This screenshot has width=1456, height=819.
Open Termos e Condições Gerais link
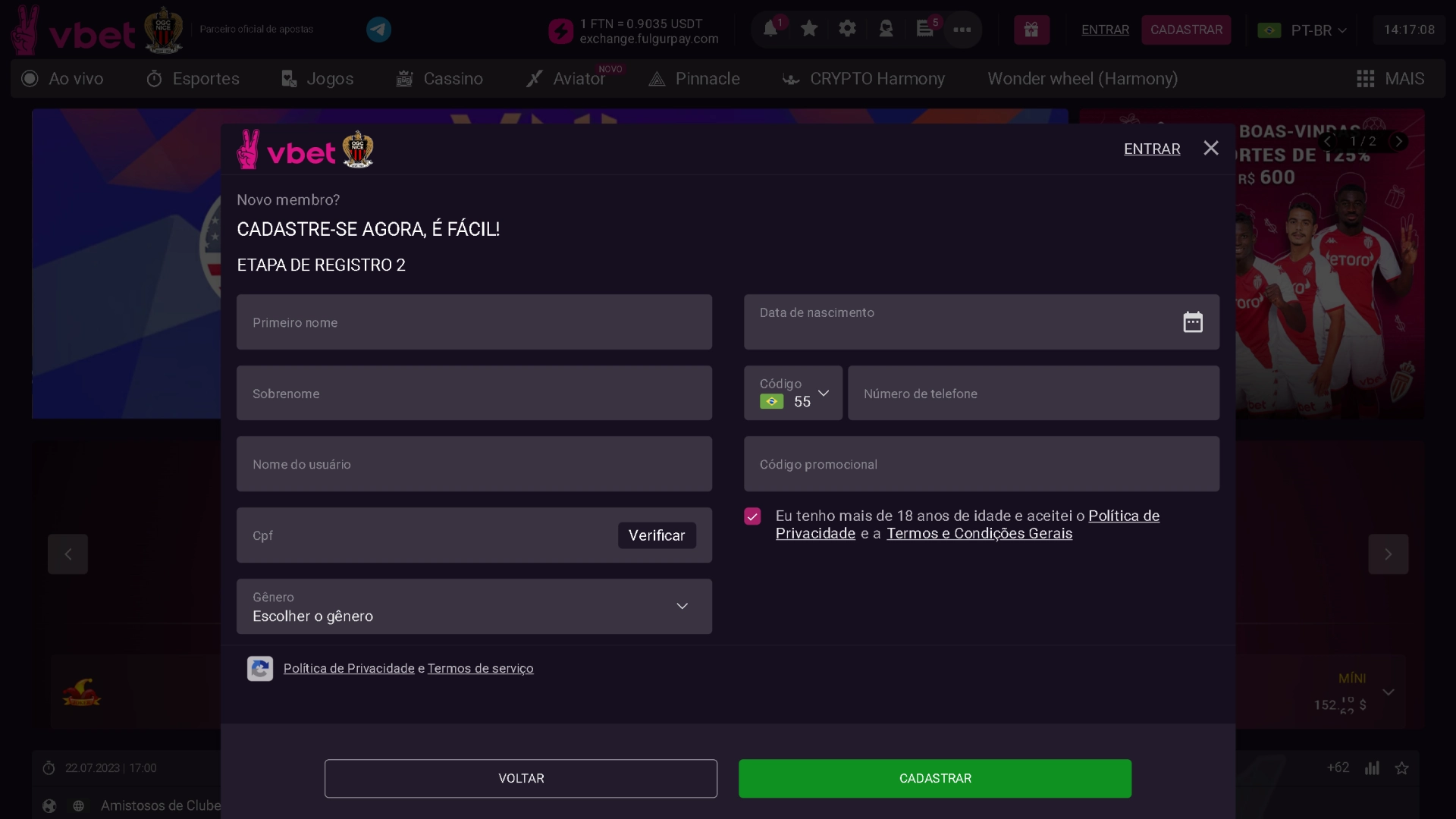click(x=980, y=534)
